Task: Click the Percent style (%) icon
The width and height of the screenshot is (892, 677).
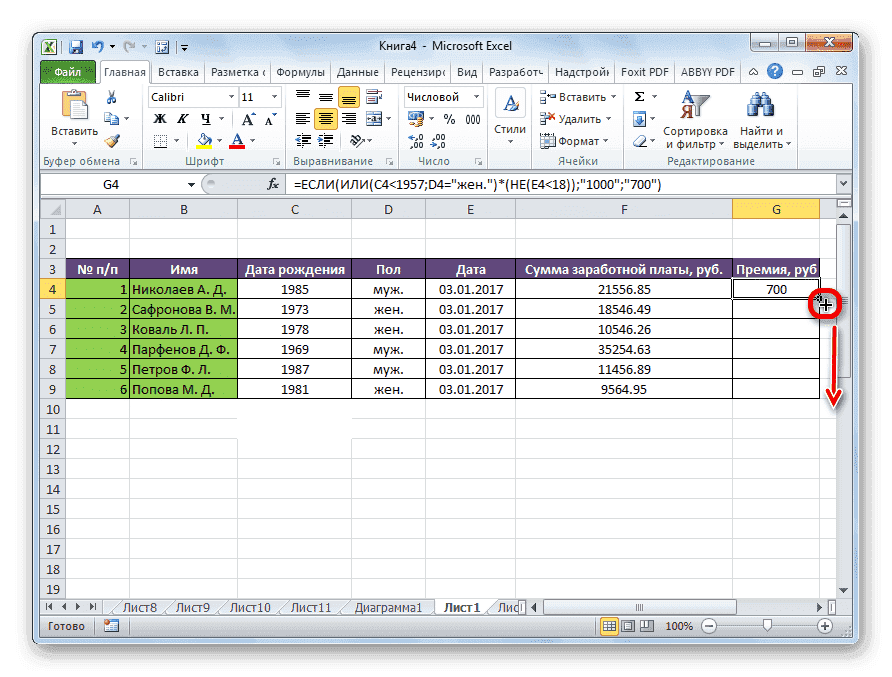Action: (450, 119)
